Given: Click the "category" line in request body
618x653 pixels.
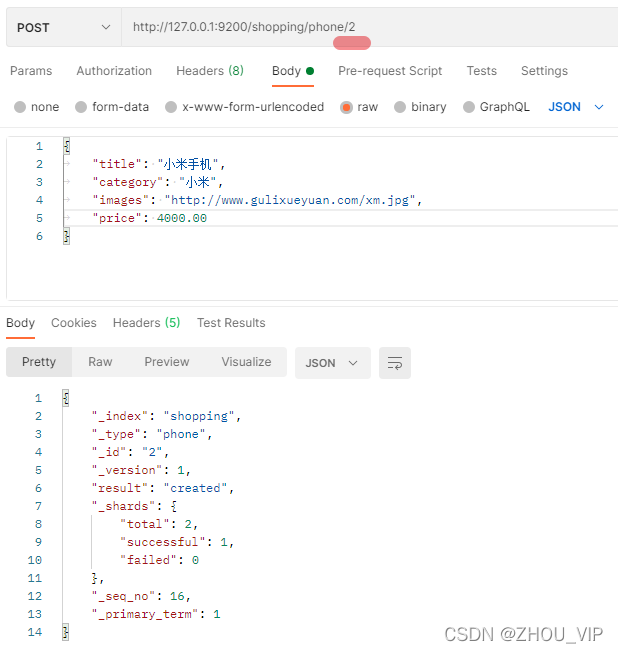Looking at the screenshot, I should pos(158,182).
